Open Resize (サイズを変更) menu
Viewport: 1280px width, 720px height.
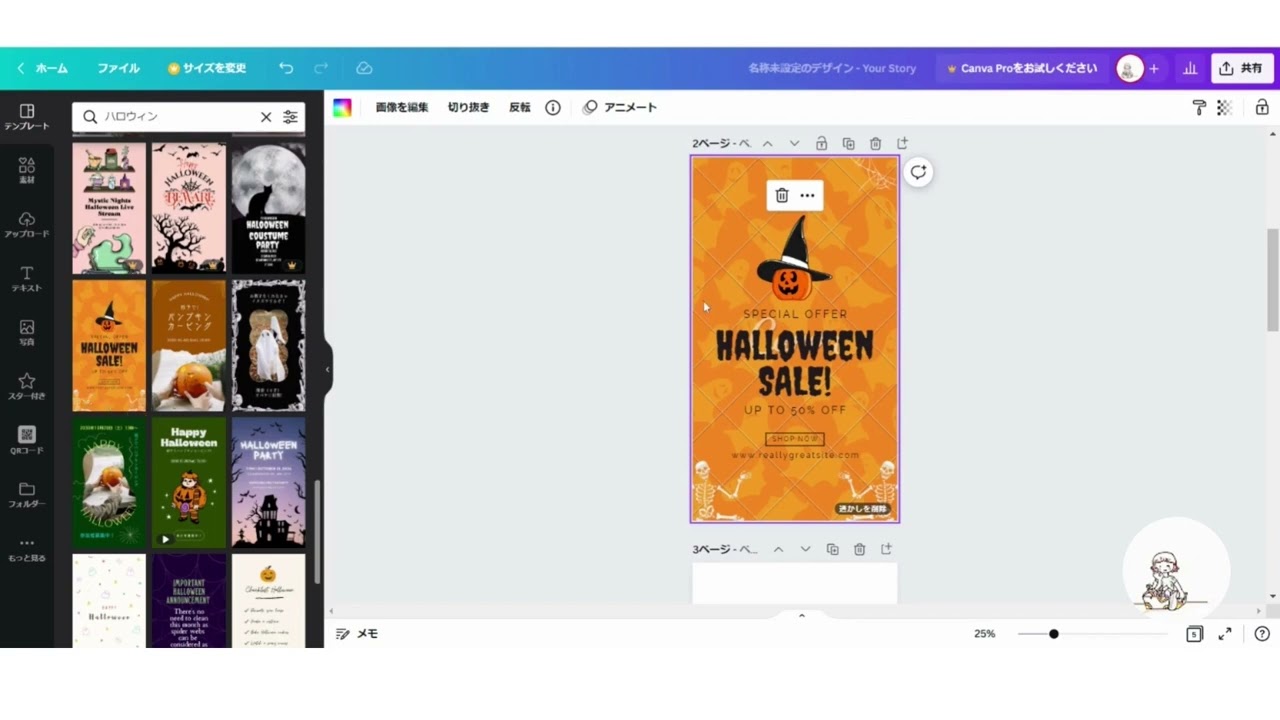(207, 68)
